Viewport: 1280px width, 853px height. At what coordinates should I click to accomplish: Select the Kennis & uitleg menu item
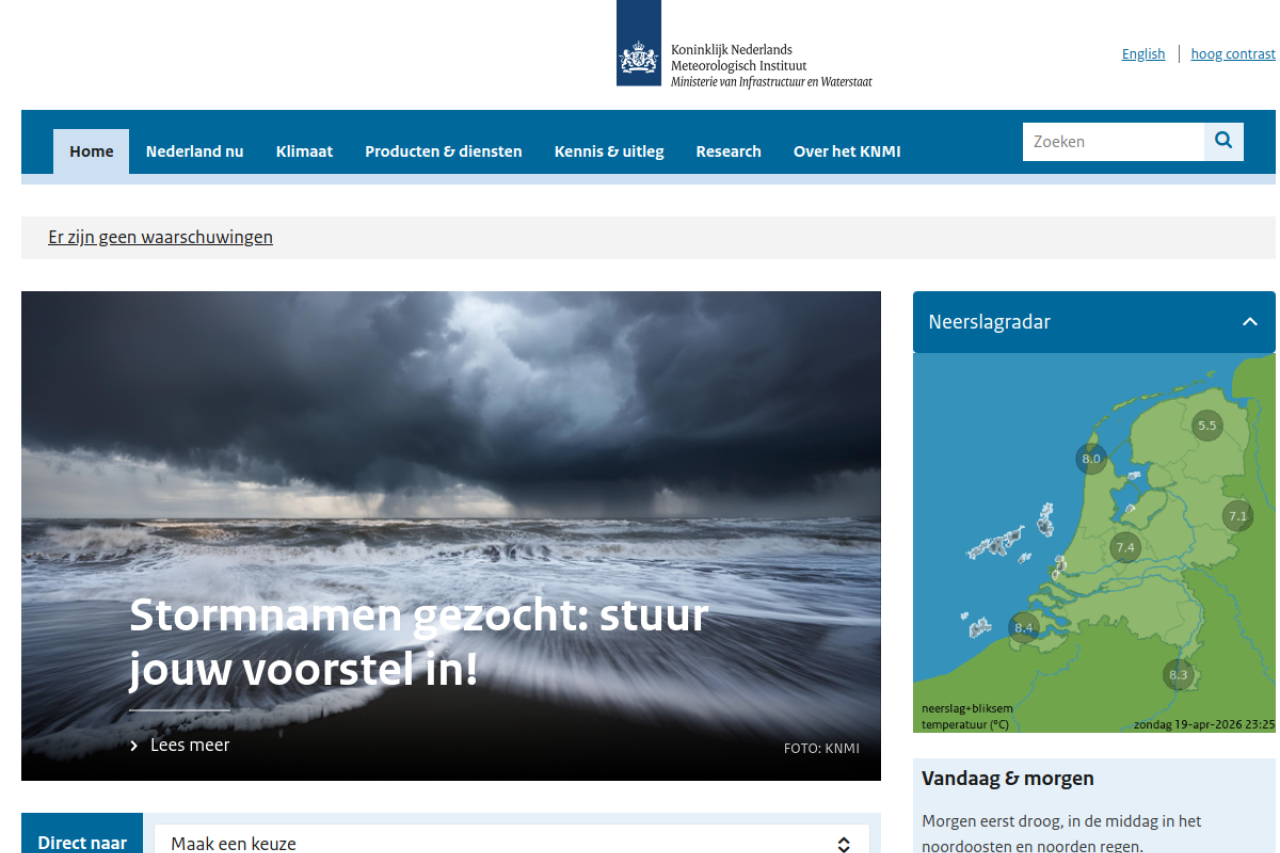pyautogui.click(x=608, y=152)
